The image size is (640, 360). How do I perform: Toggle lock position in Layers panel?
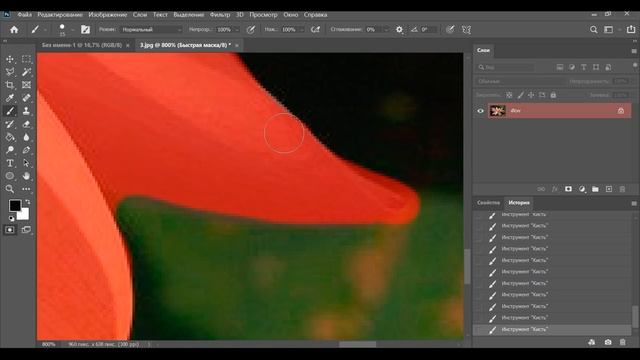(531, 95)
